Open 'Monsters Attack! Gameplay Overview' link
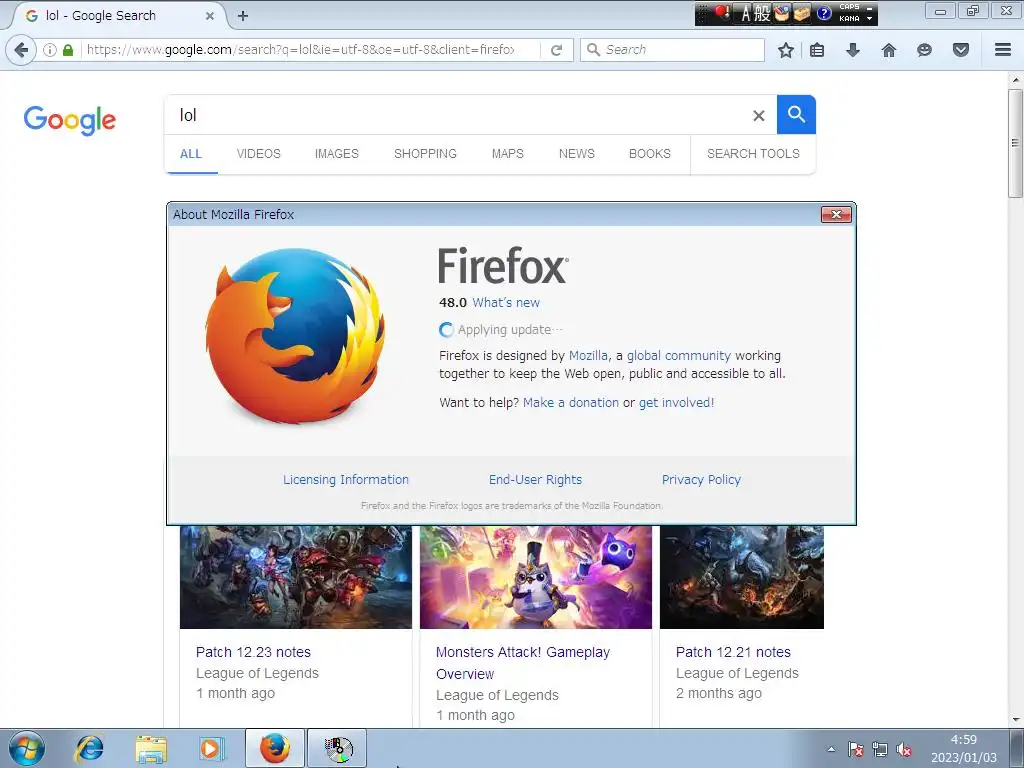This screenshot has height=768, width=1024. 523,663
